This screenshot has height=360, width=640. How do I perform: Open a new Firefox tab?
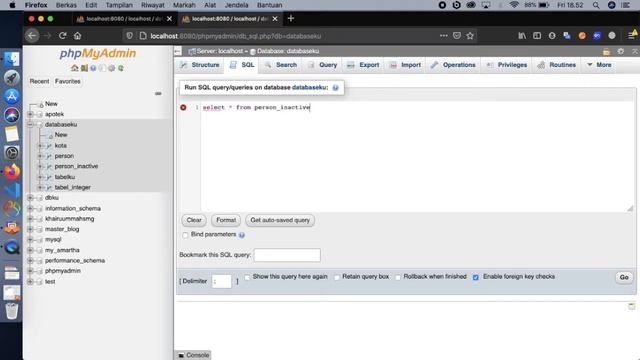click(x=291, y=18)
